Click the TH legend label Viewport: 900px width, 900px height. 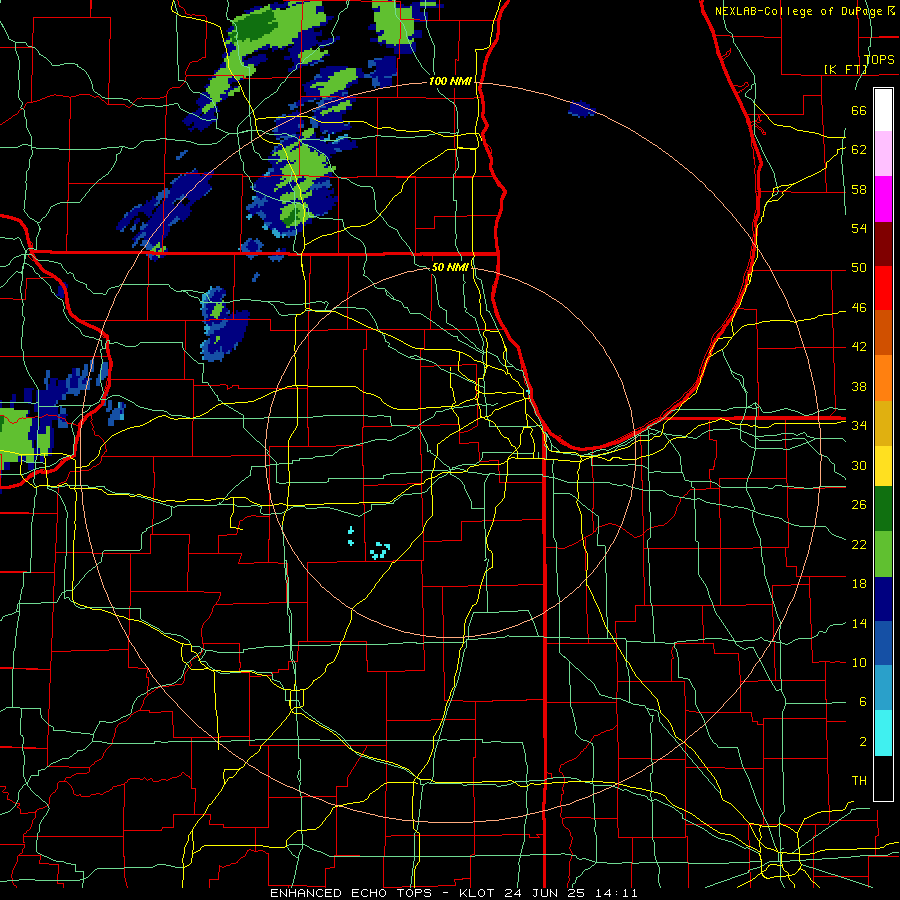(859, 781)
